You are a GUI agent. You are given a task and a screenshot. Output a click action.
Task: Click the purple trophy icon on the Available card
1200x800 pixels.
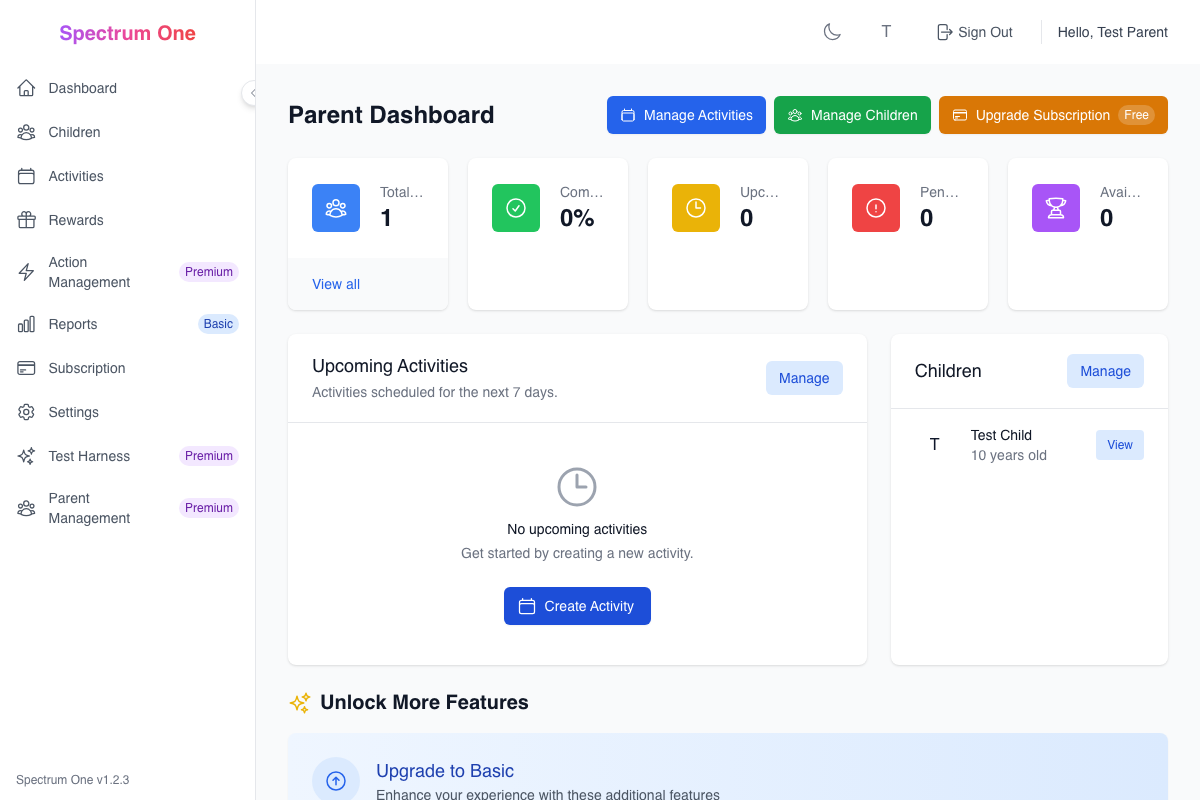coord(1055,208)
